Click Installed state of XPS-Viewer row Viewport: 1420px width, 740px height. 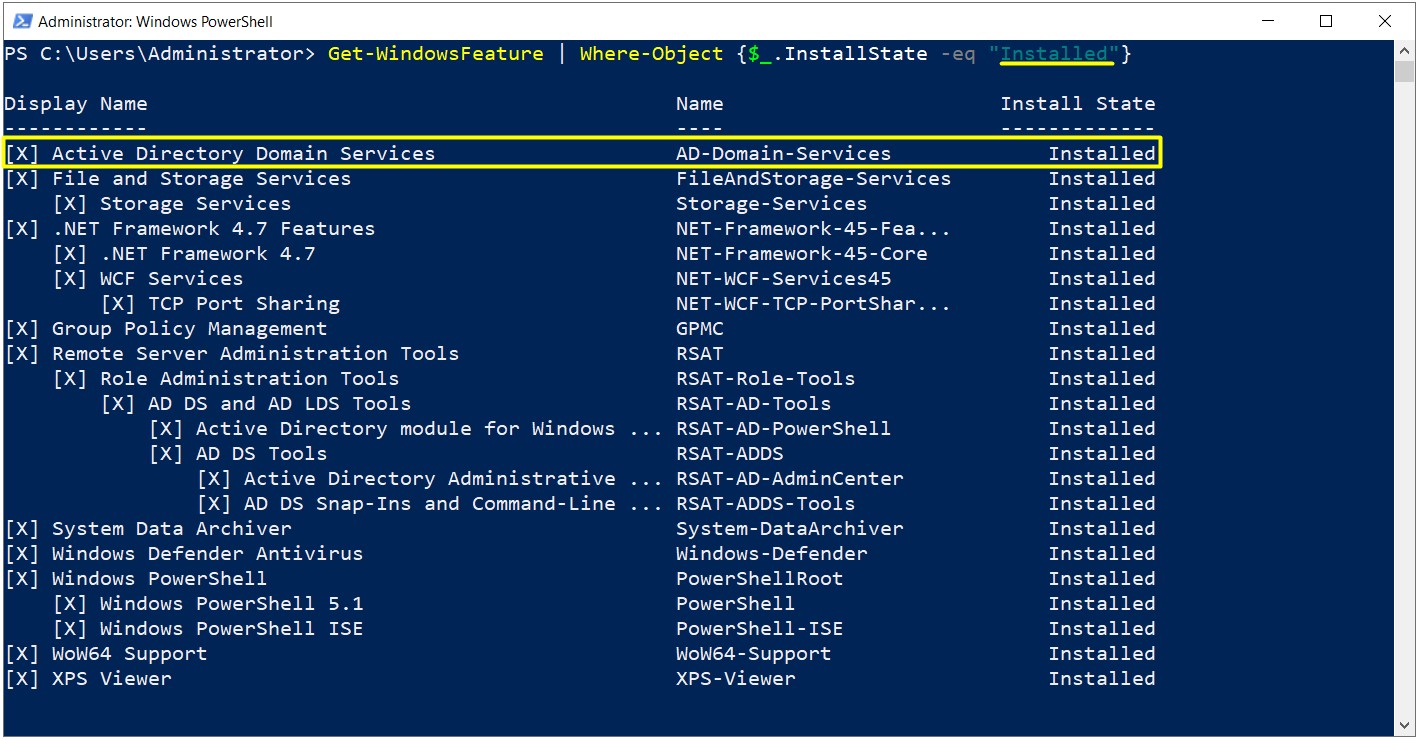click(1102, 679)
